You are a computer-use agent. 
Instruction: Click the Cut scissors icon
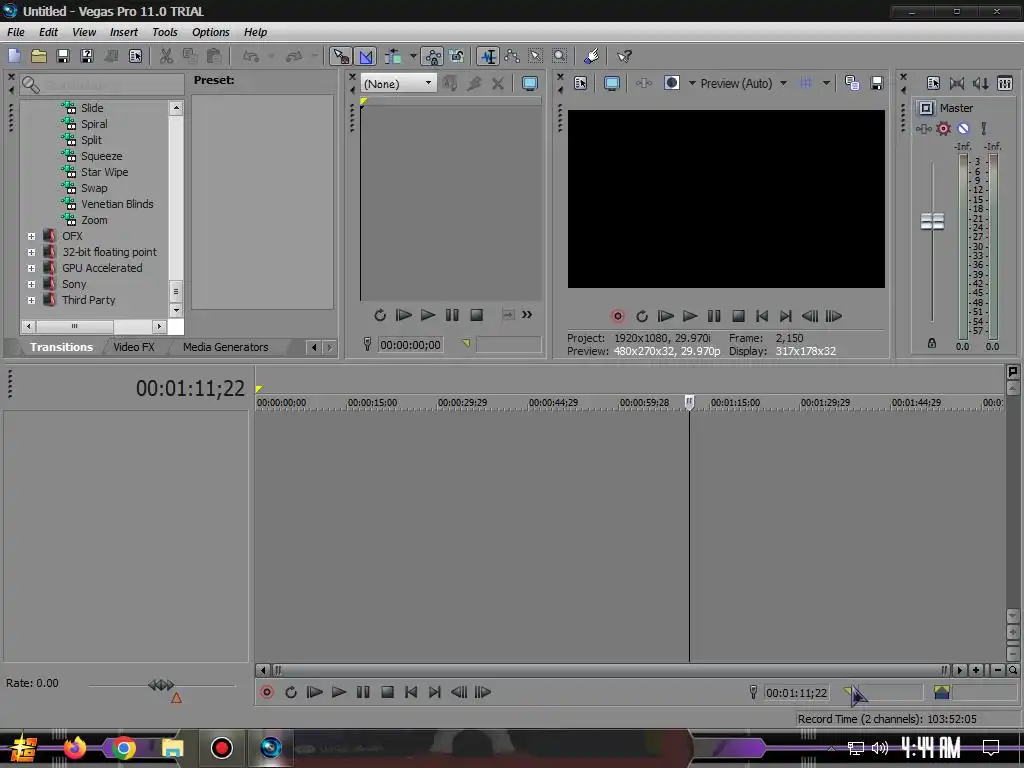click(166, 56)
